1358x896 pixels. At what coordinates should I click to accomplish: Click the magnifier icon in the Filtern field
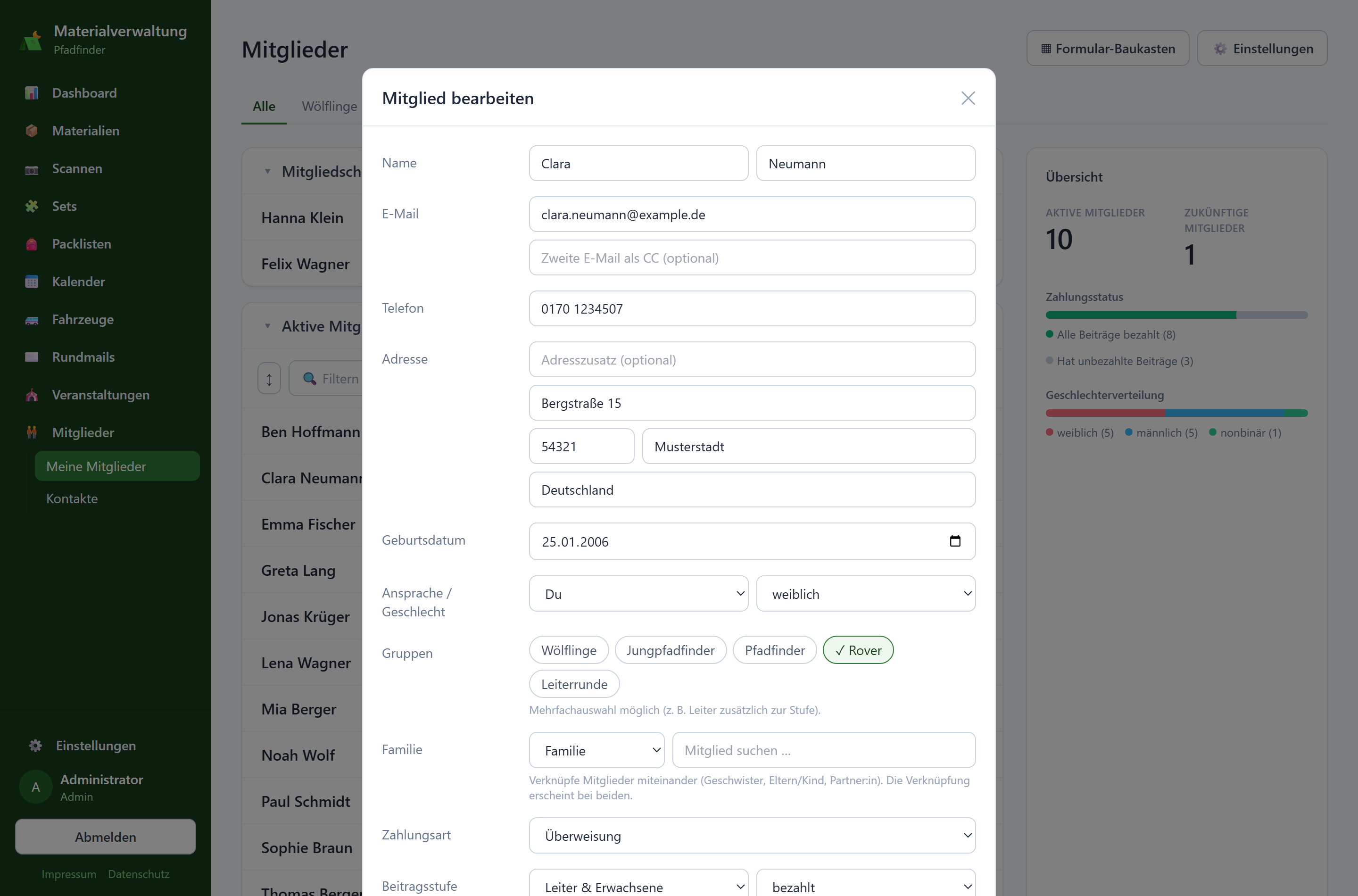(310, 378)
